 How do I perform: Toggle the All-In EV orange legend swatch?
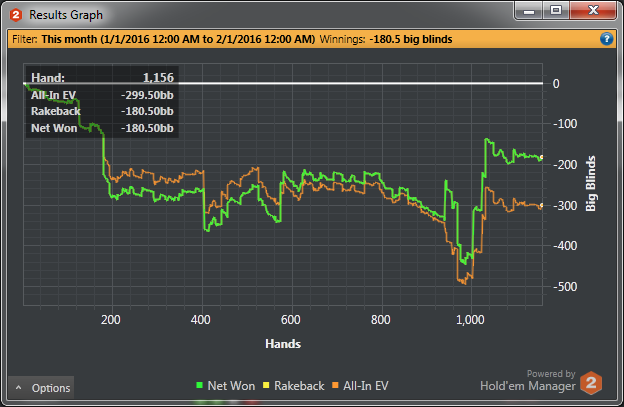coord(335,385)
